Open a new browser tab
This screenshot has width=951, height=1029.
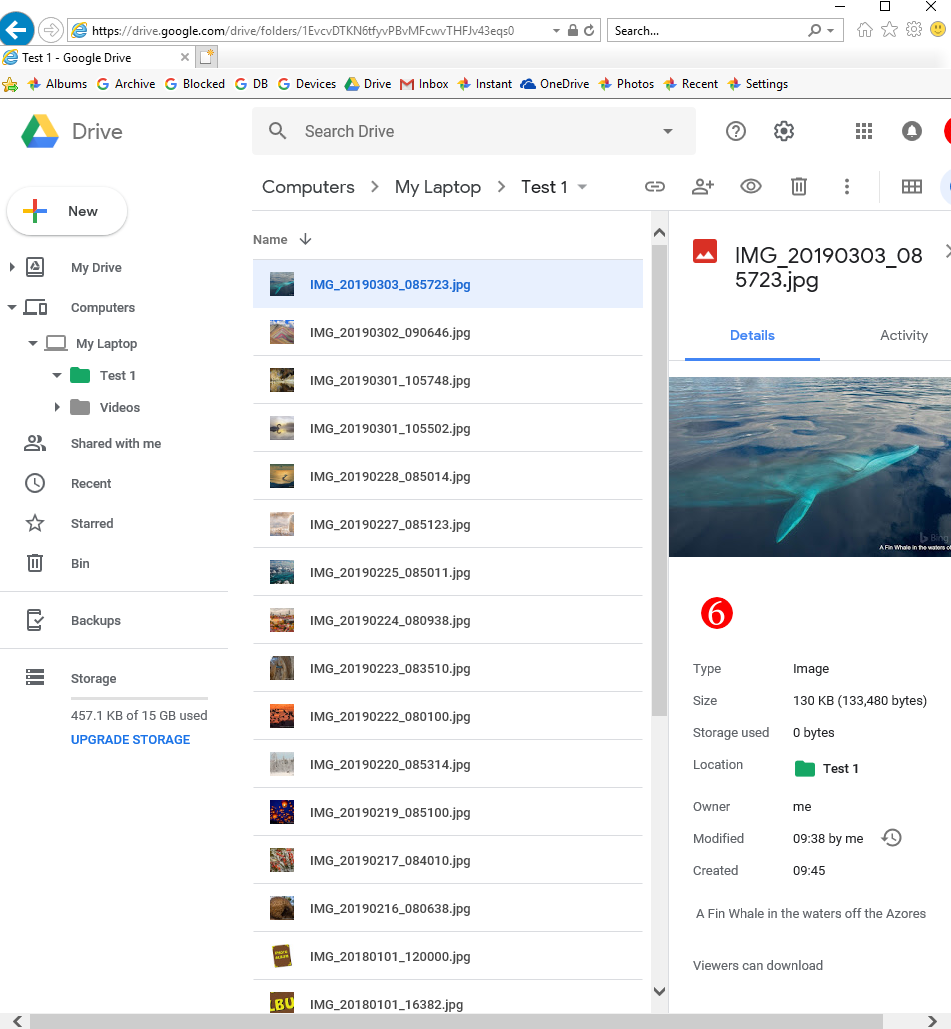coord(207,57)
